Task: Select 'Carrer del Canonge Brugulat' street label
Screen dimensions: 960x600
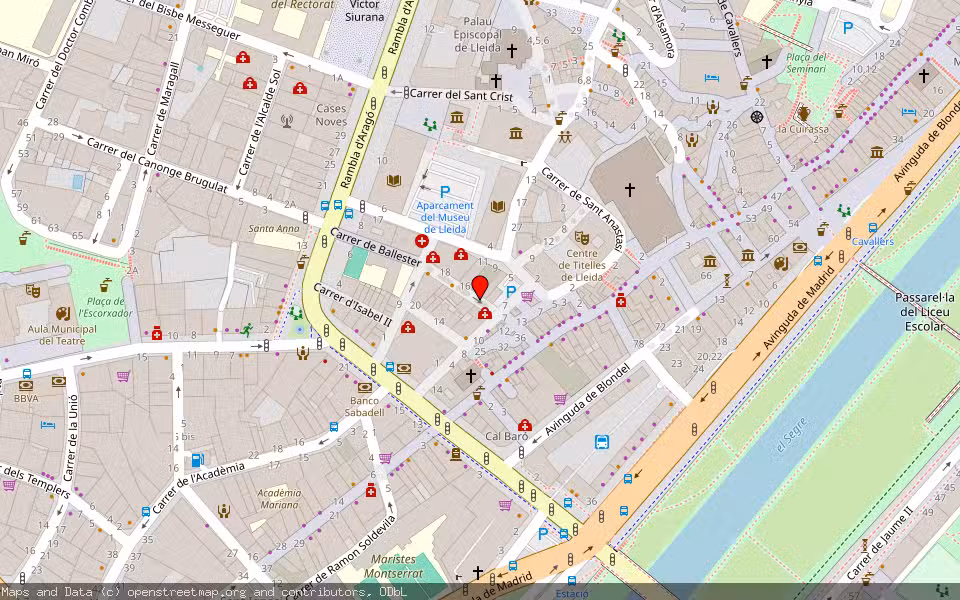Action: click(157, 165)
